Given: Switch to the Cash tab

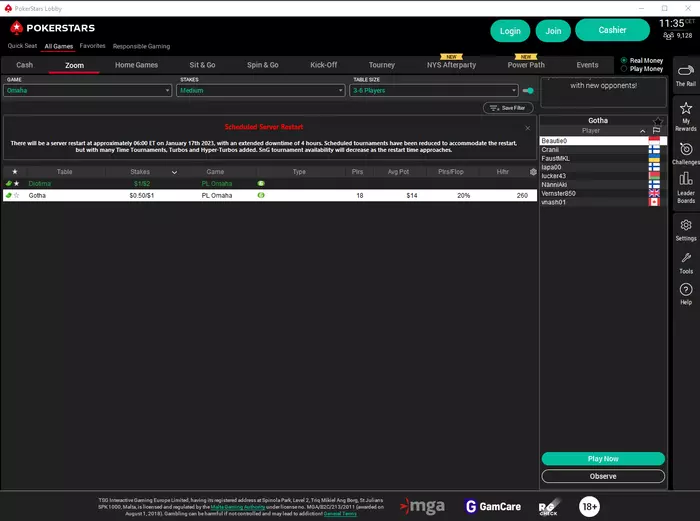Looking at the screenshot, I should point(25,65).
